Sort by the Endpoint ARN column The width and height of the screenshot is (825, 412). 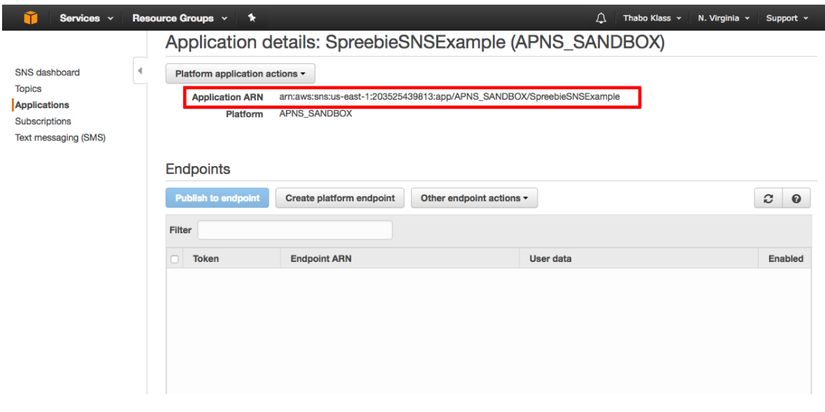[x=321, y=259]
